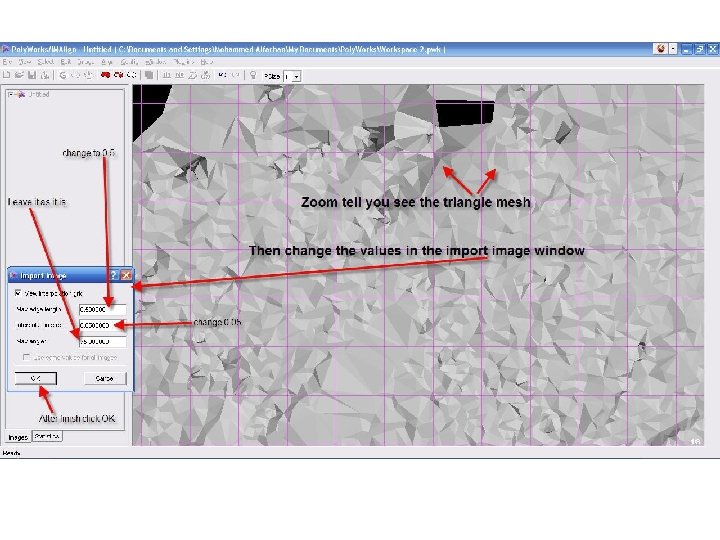Viewport: 720px width, 540px height.
Task: Click the Save floppy-disk toolbar icon
Action: coord(32,75)
